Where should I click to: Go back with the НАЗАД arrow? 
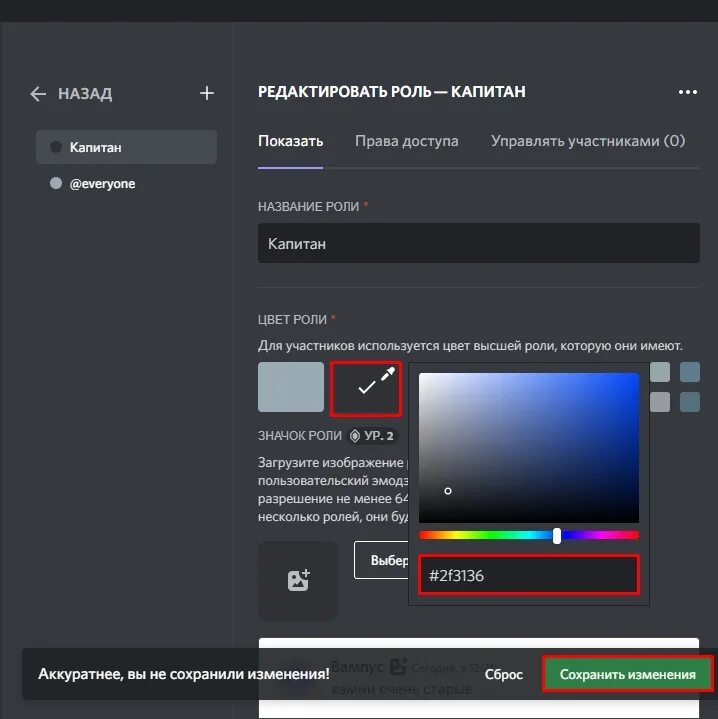click(x=38, y=94)
